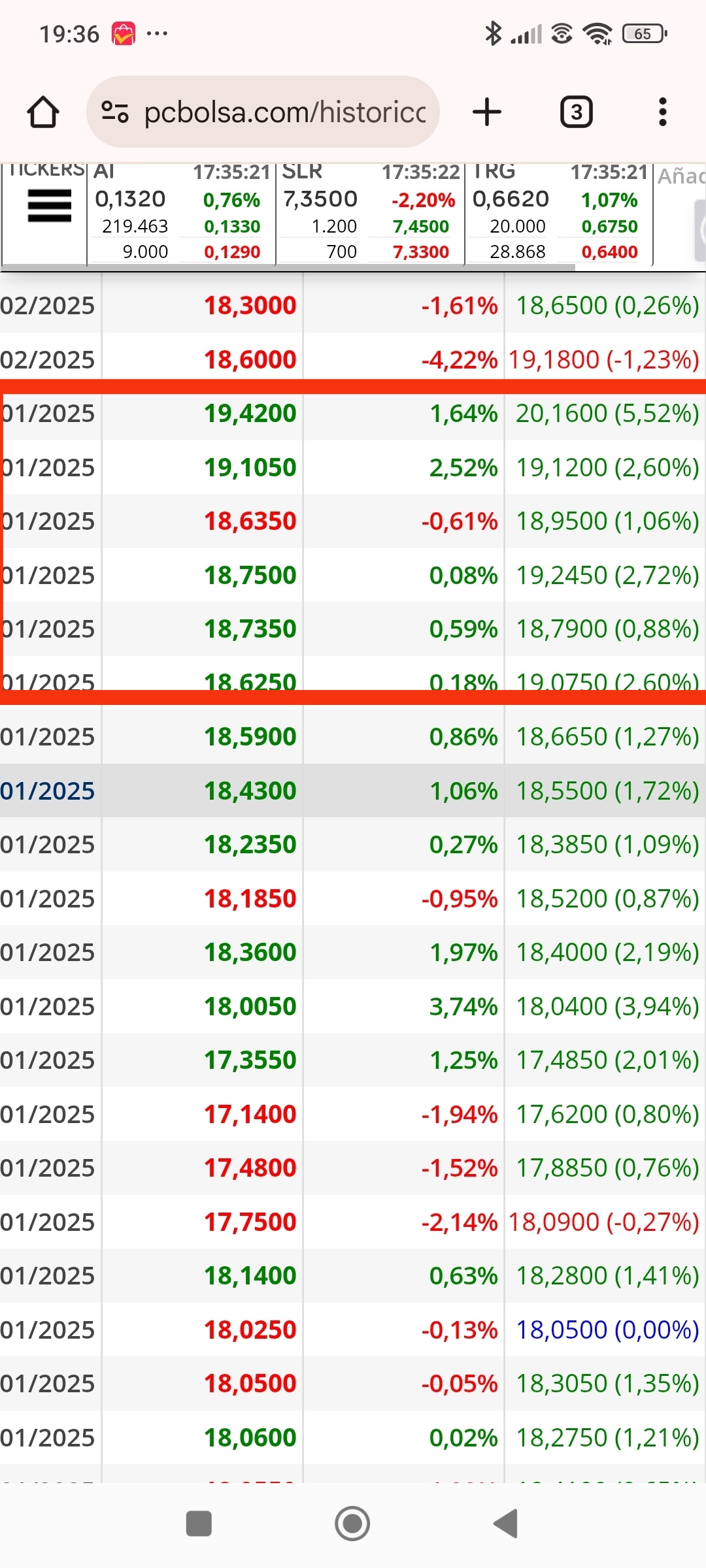Select the blue 18,0500 (0,00%) cell

[x=607, y=1330]
